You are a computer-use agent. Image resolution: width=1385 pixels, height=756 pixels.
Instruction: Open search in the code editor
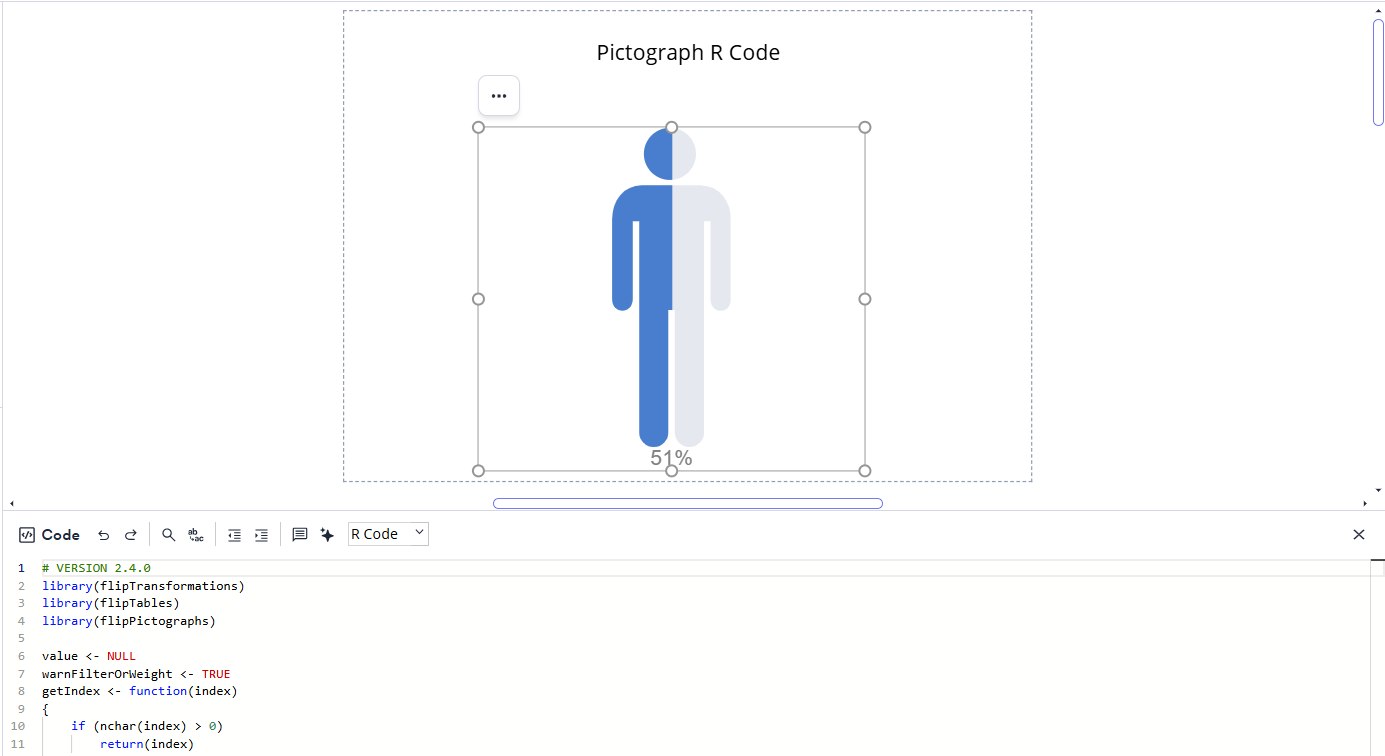[168, 534]
